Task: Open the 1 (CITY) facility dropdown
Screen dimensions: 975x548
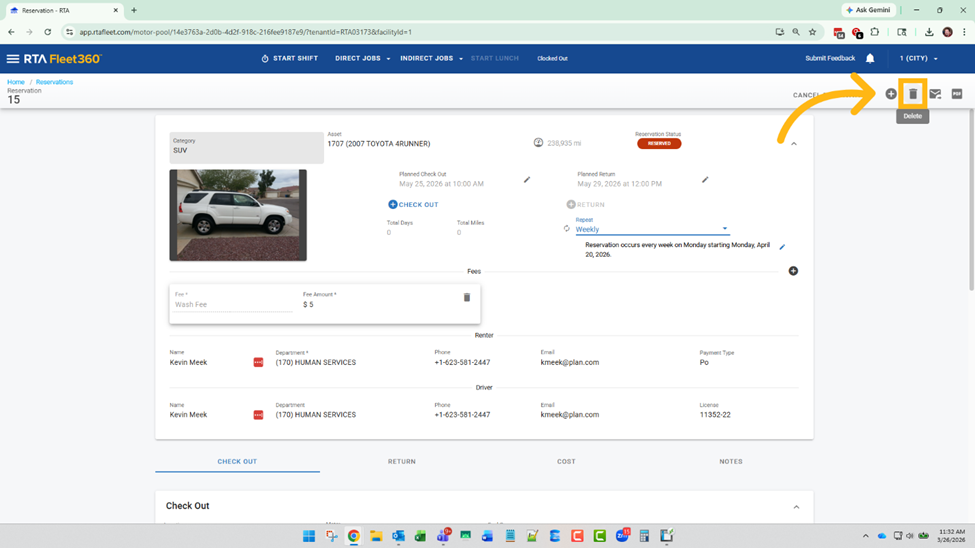Action: (918, 59)
